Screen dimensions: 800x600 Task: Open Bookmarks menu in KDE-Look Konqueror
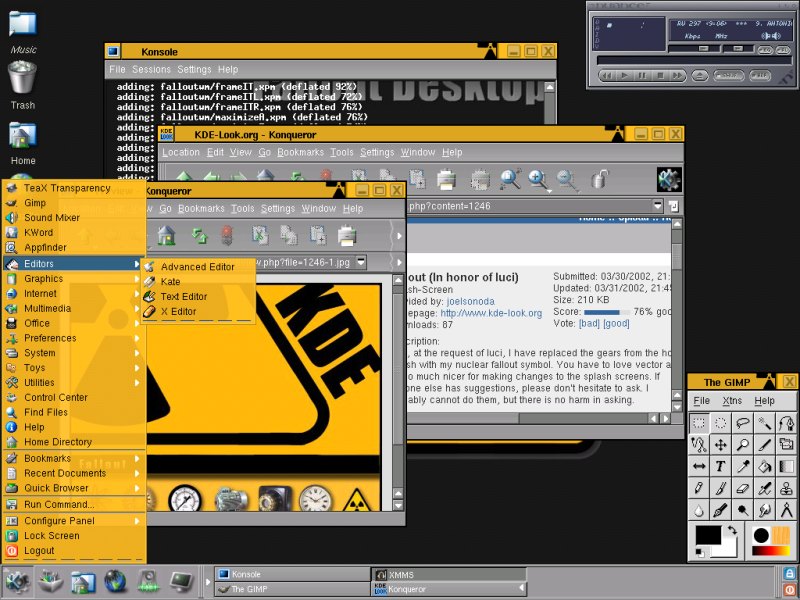tap(301, 152)
